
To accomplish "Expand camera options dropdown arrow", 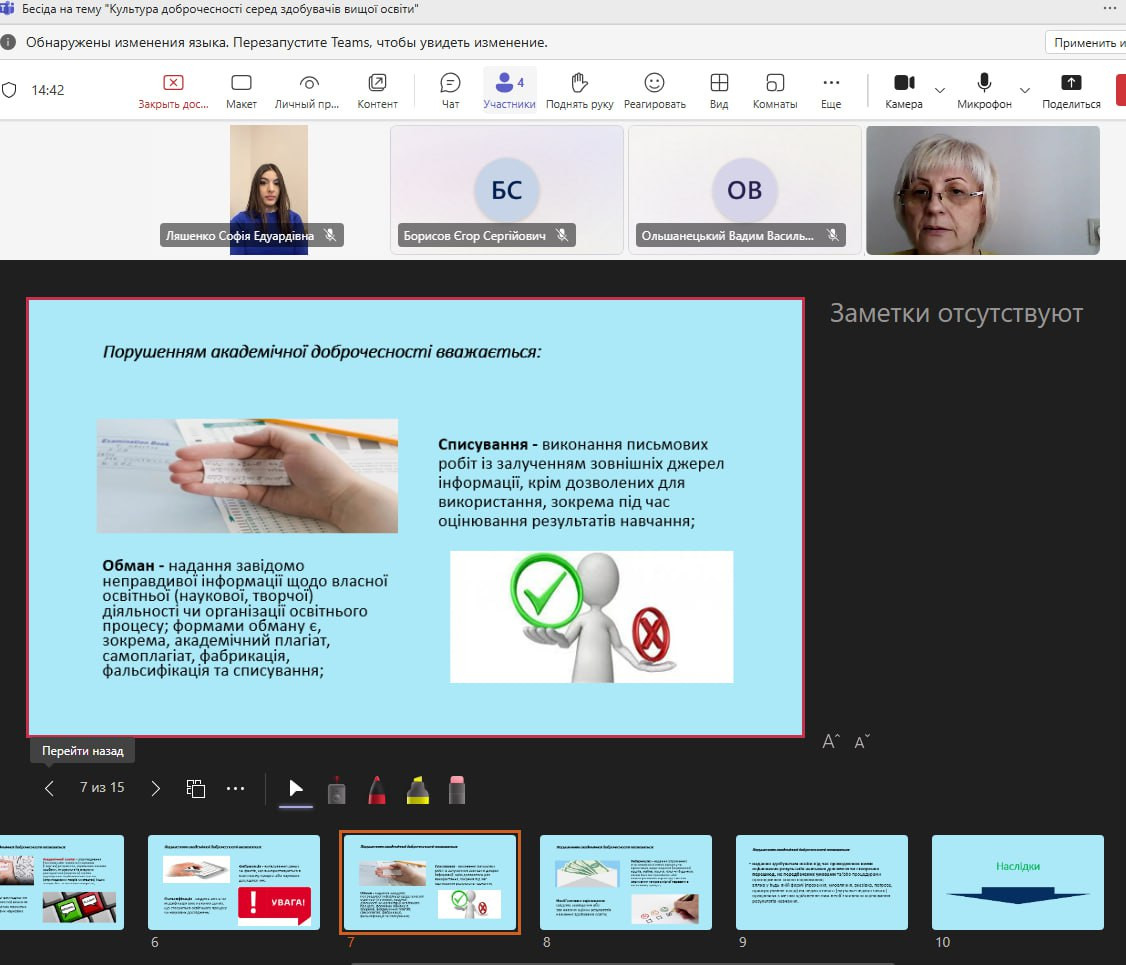I will (939, 90).
